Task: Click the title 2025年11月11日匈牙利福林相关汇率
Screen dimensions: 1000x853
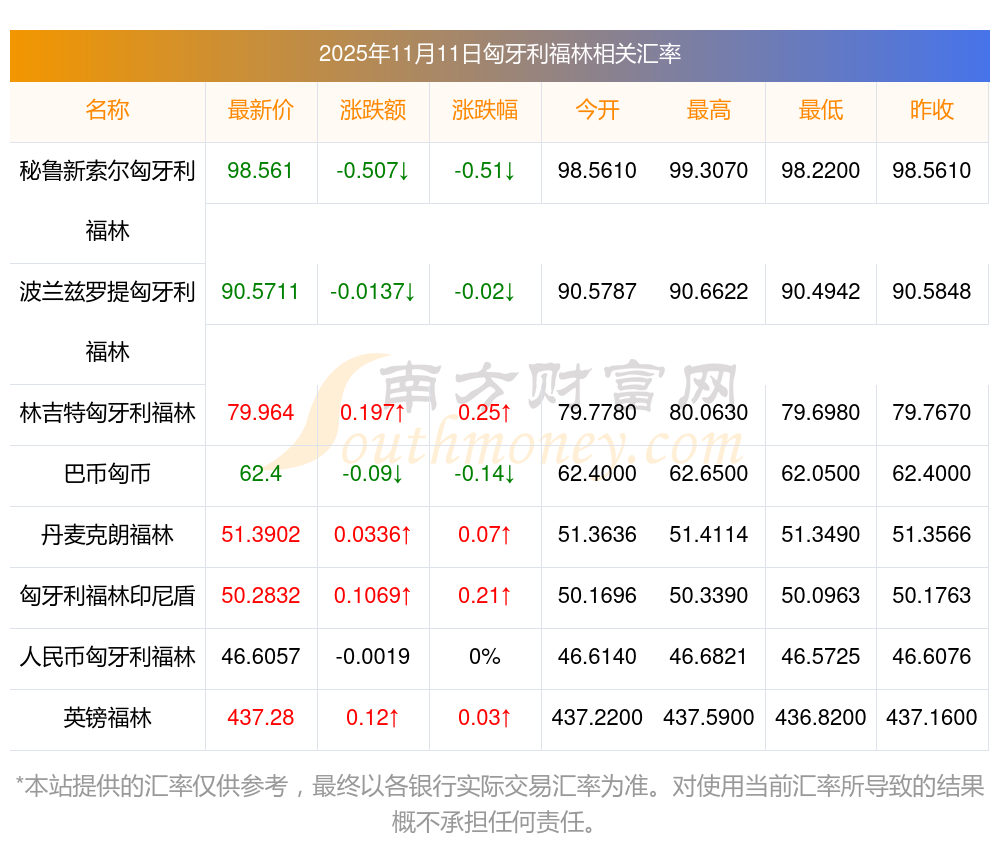Action: click(x=500, y=54)
